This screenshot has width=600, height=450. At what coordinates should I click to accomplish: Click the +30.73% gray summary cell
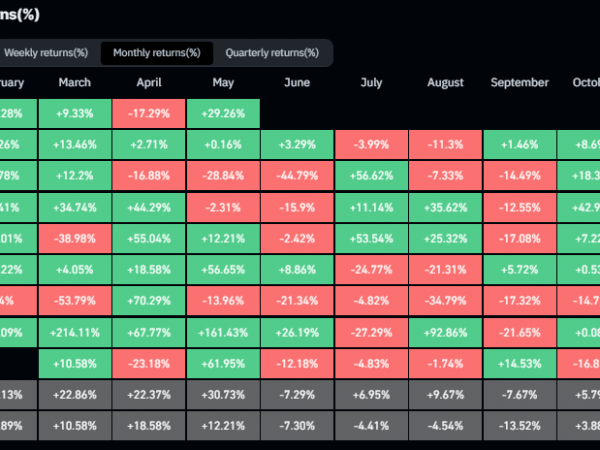pos(223,395)
